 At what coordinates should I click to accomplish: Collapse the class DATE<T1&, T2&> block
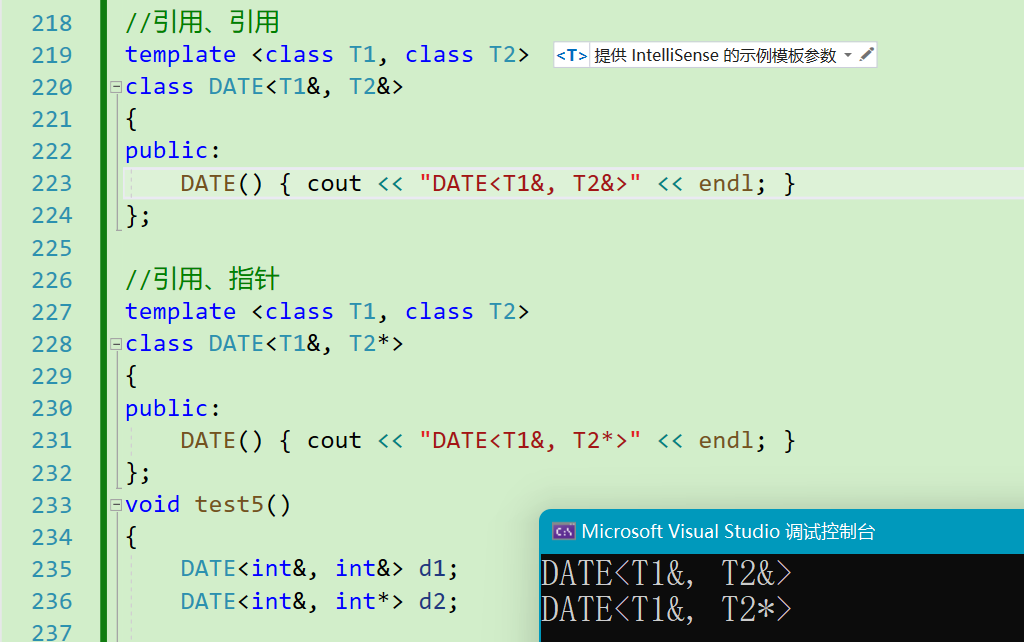point(116,87)
